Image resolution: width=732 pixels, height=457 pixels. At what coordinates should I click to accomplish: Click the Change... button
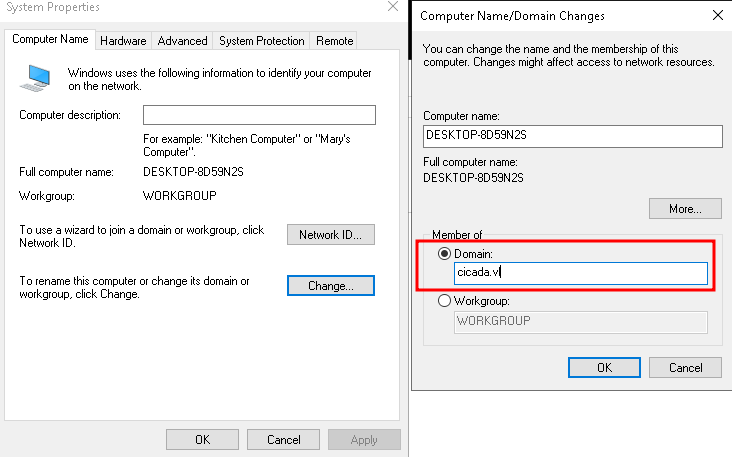[x=330, y=286]
